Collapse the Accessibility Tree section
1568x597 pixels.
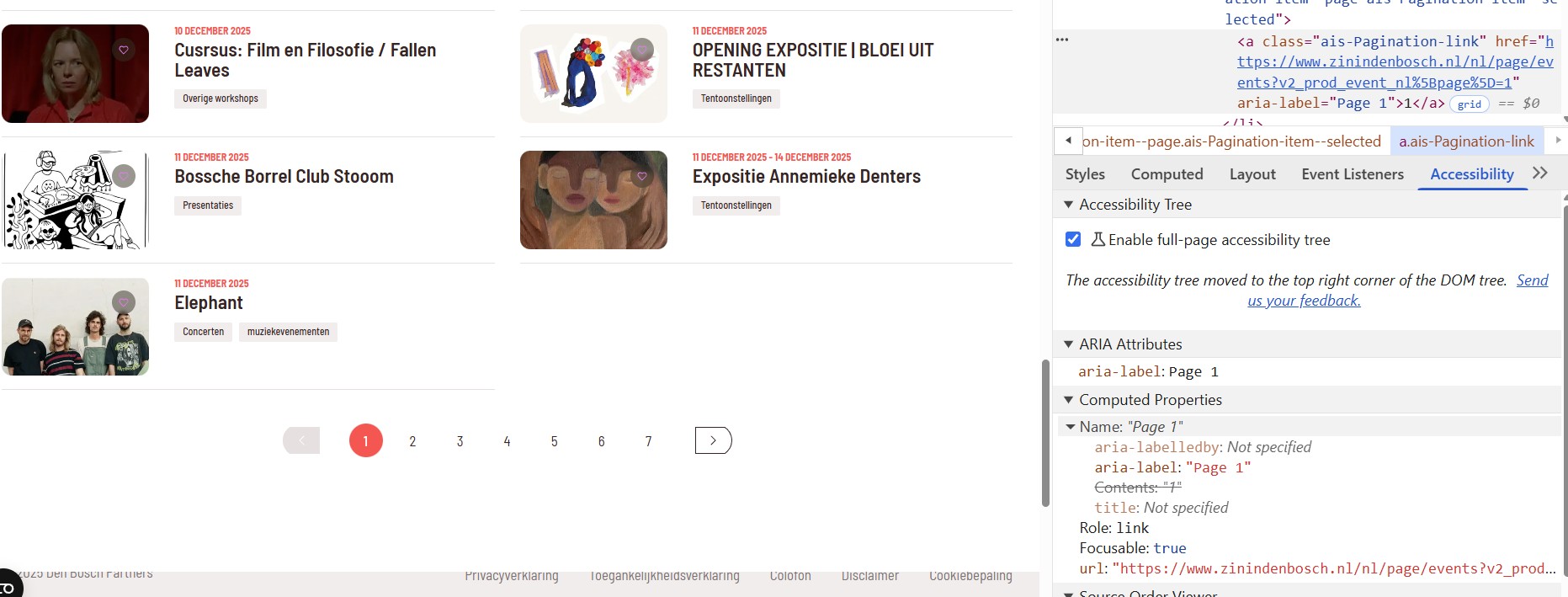(1068, 205)
